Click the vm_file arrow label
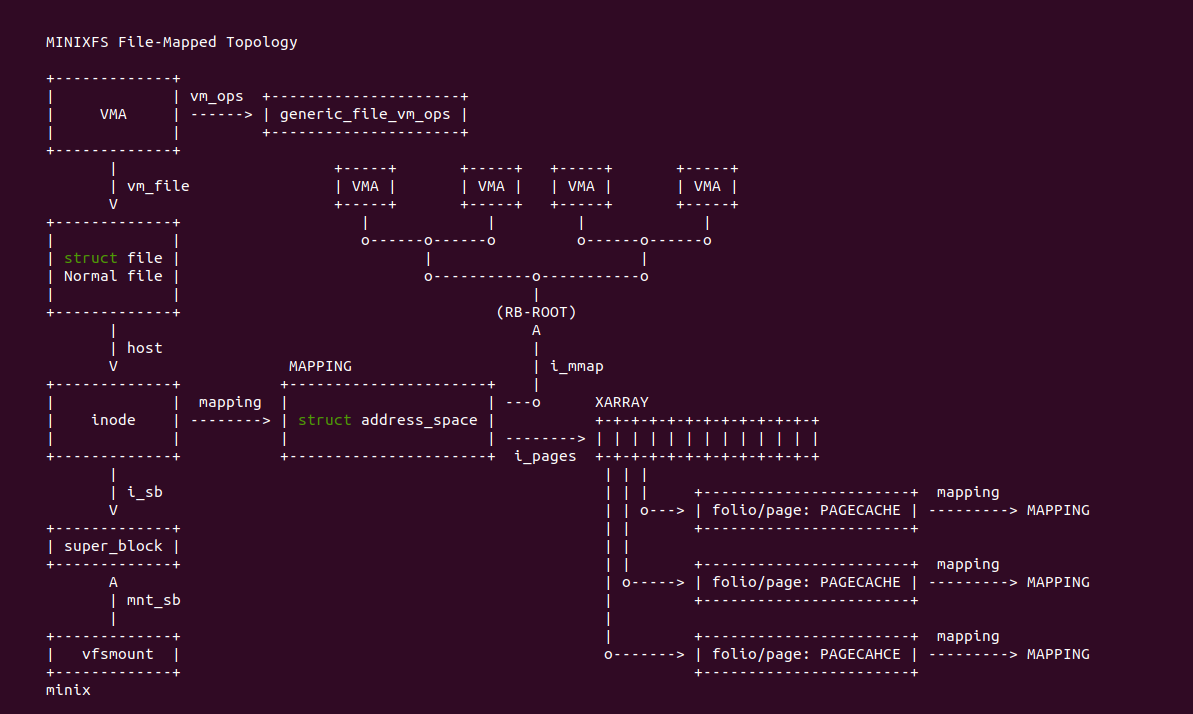Screen dimensions: 1193x714 point(157,186)
